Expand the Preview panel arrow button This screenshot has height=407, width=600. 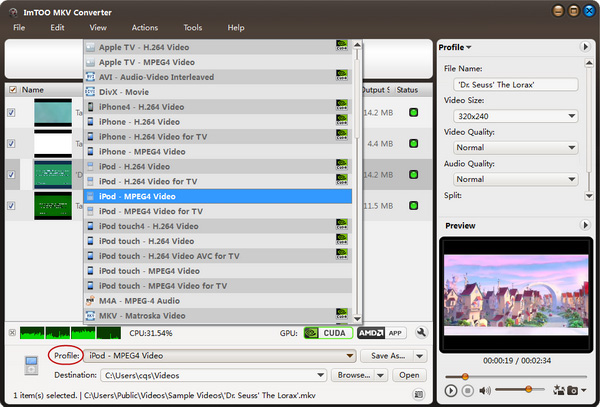coord(585,225)
